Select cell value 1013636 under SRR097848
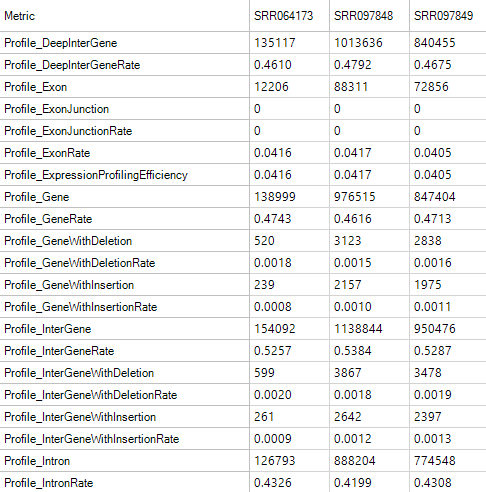The image size is (486, 492). tap(358, 43)
